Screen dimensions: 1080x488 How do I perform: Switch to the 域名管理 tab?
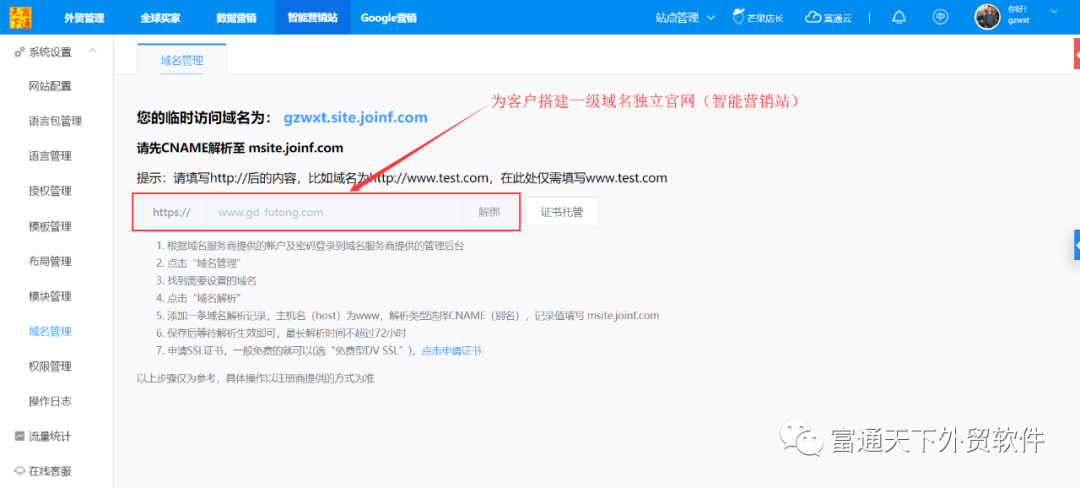[x=182, y=61]
